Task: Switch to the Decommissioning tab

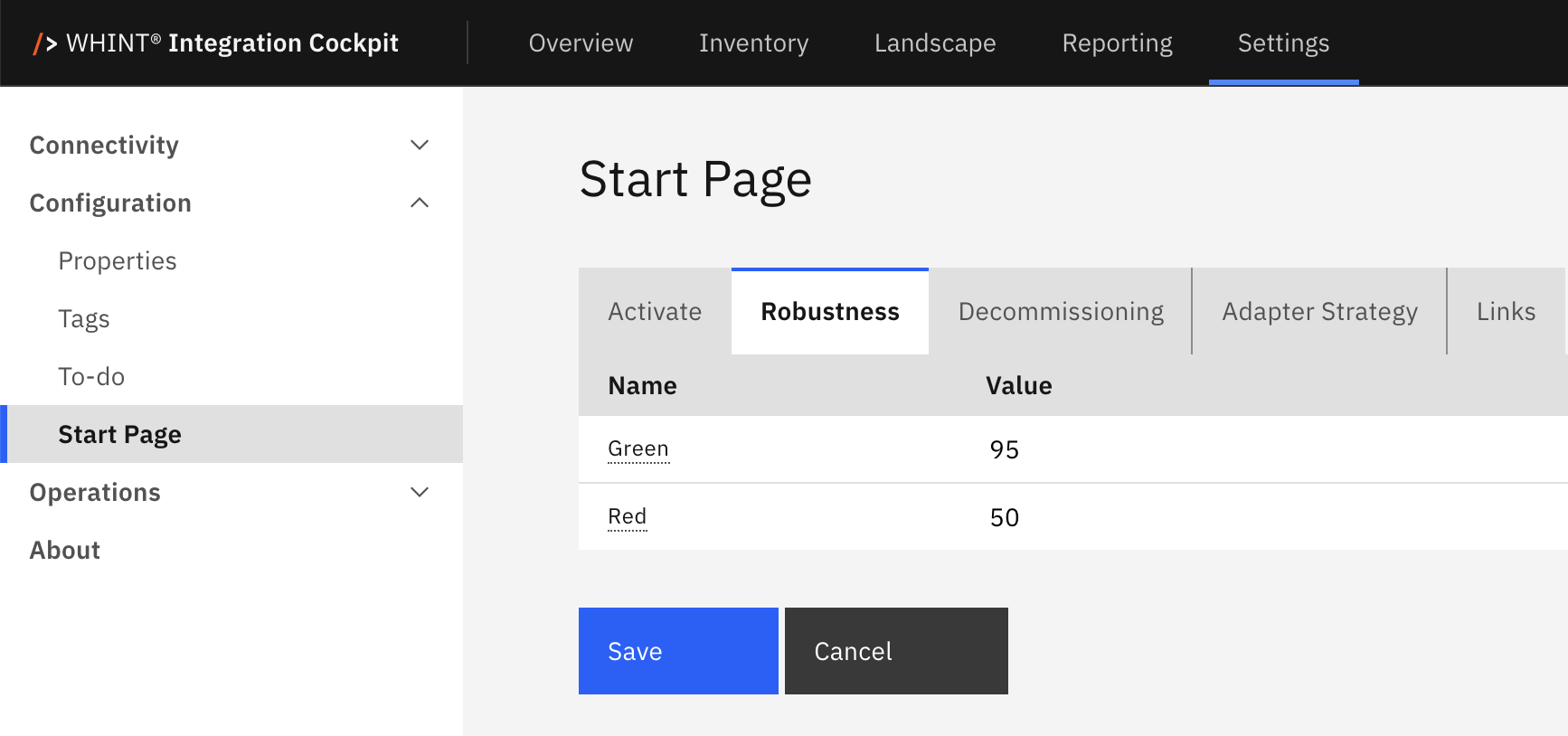Action: [x=1061, y=312]
